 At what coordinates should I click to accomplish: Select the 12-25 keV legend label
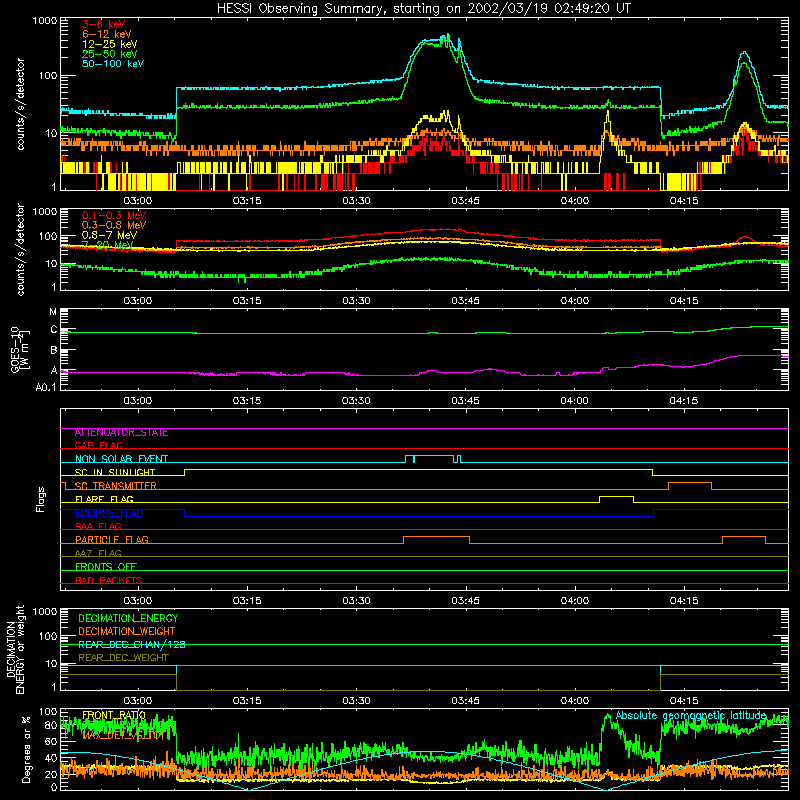[x=110, y=44]
